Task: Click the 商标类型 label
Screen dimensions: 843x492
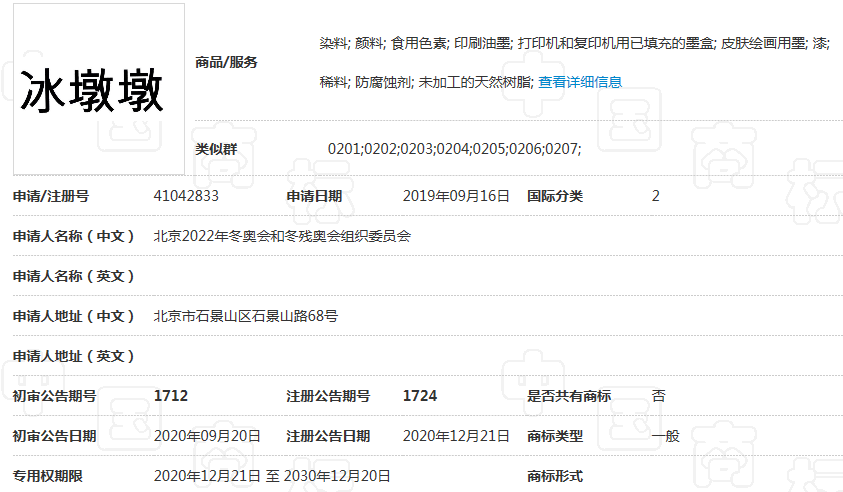Action: (555, 436)
